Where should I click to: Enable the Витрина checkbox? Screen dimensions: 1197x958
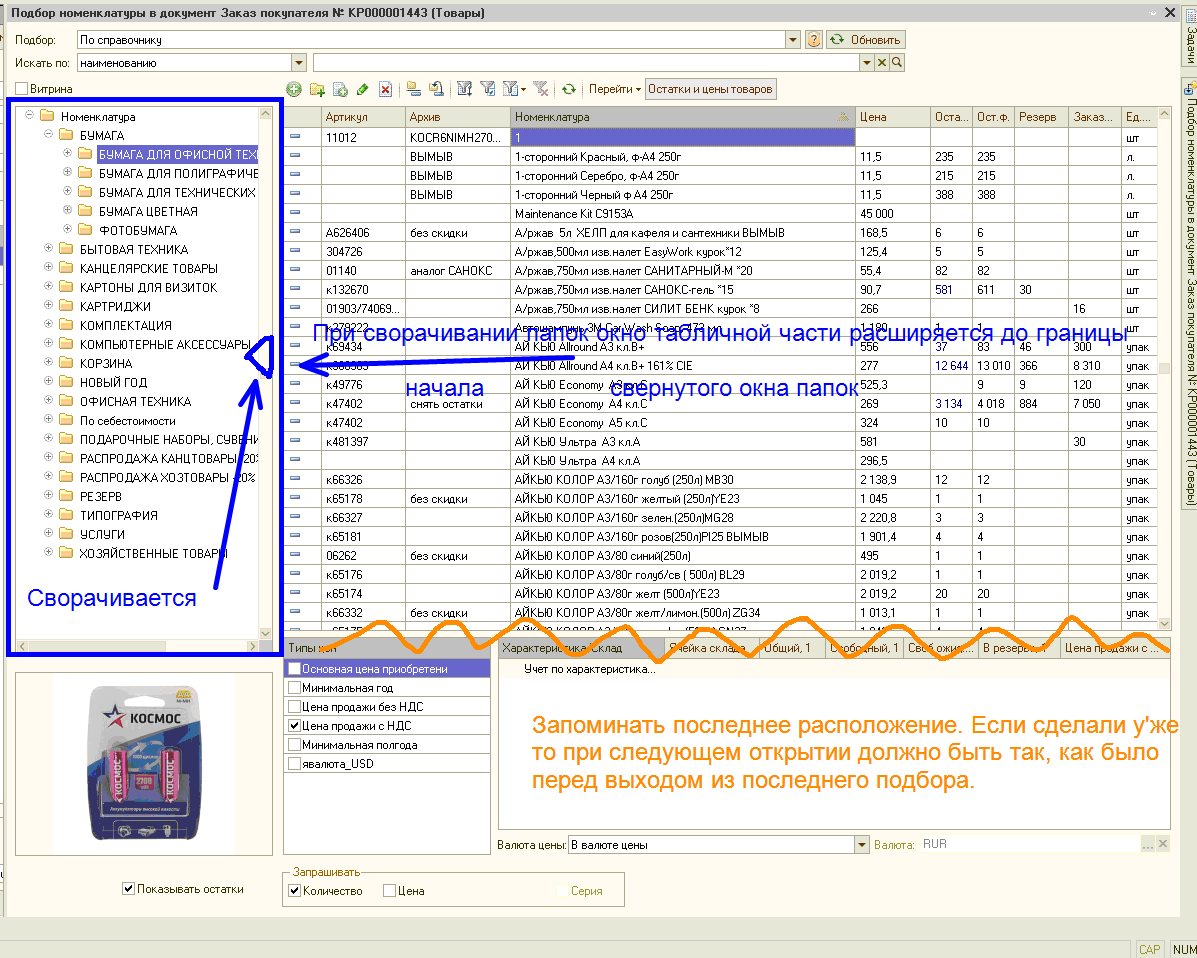point(21,89)
